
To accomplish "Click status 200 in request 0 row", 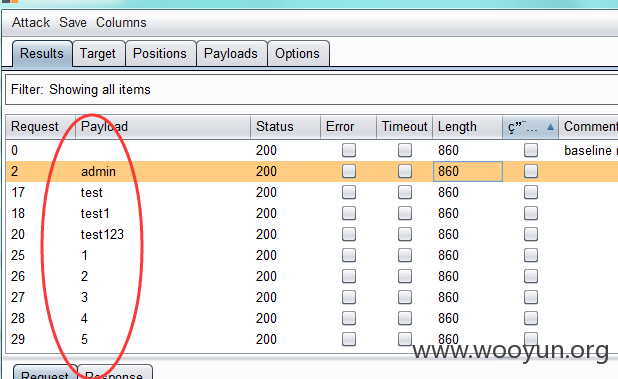I will [x=285, y=150].
